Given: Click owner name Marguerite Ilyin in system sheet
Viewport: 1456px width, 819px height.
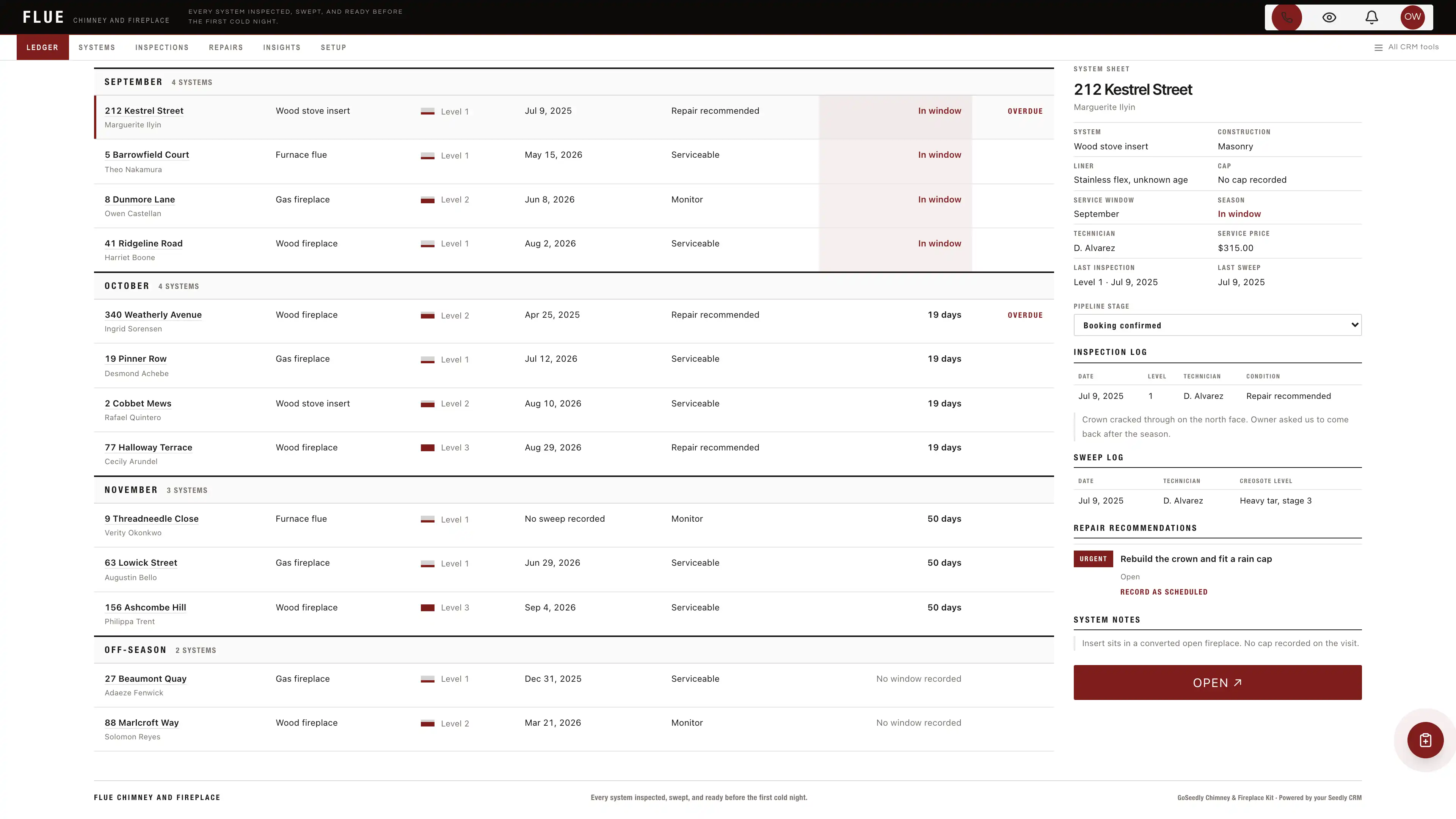Looking at the screenshot, I should pos(1104,107).
